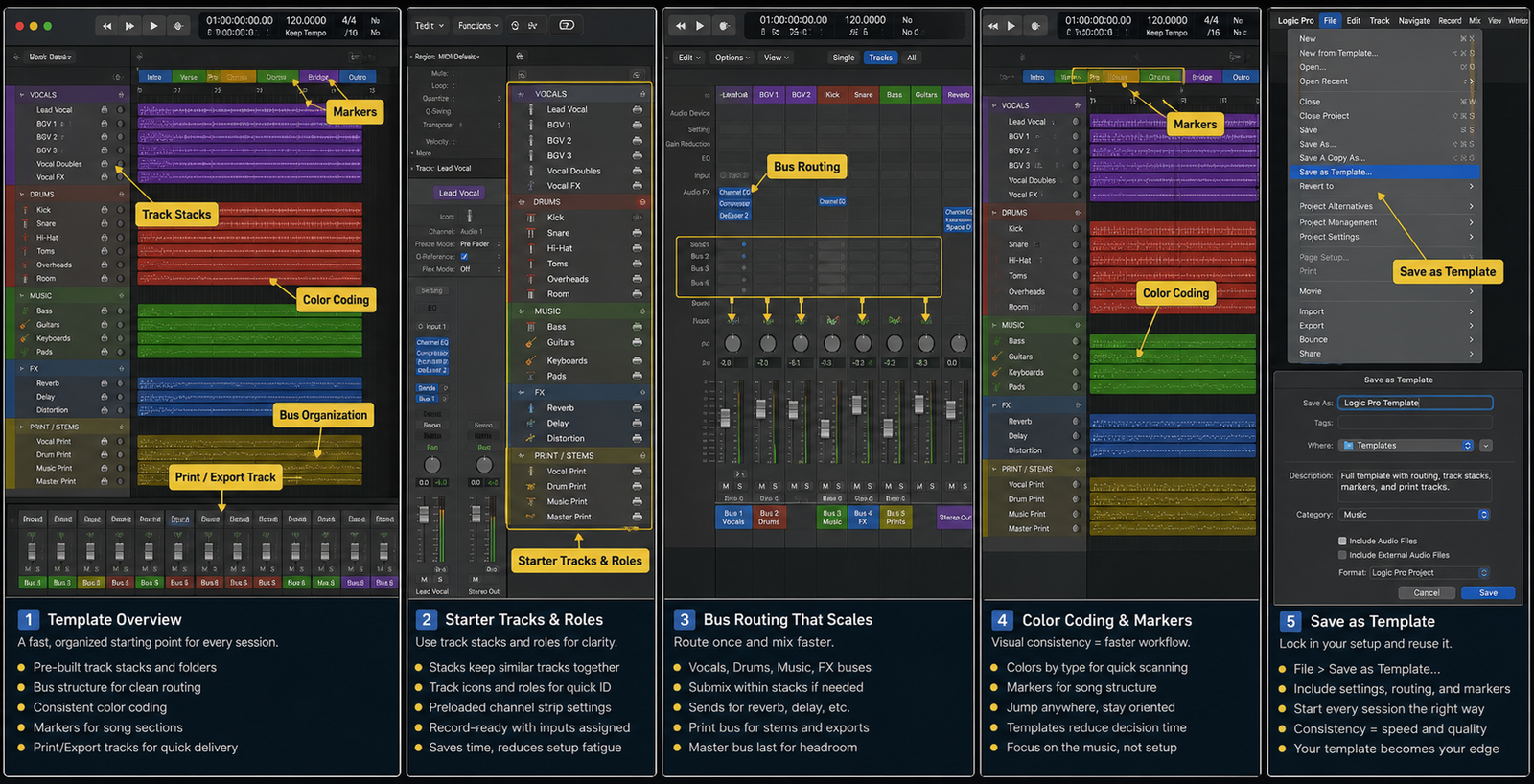1534x784 pixels.
Task: Click the Vocal Print icon in Starter Tracks list
Action: click(531, 471)
